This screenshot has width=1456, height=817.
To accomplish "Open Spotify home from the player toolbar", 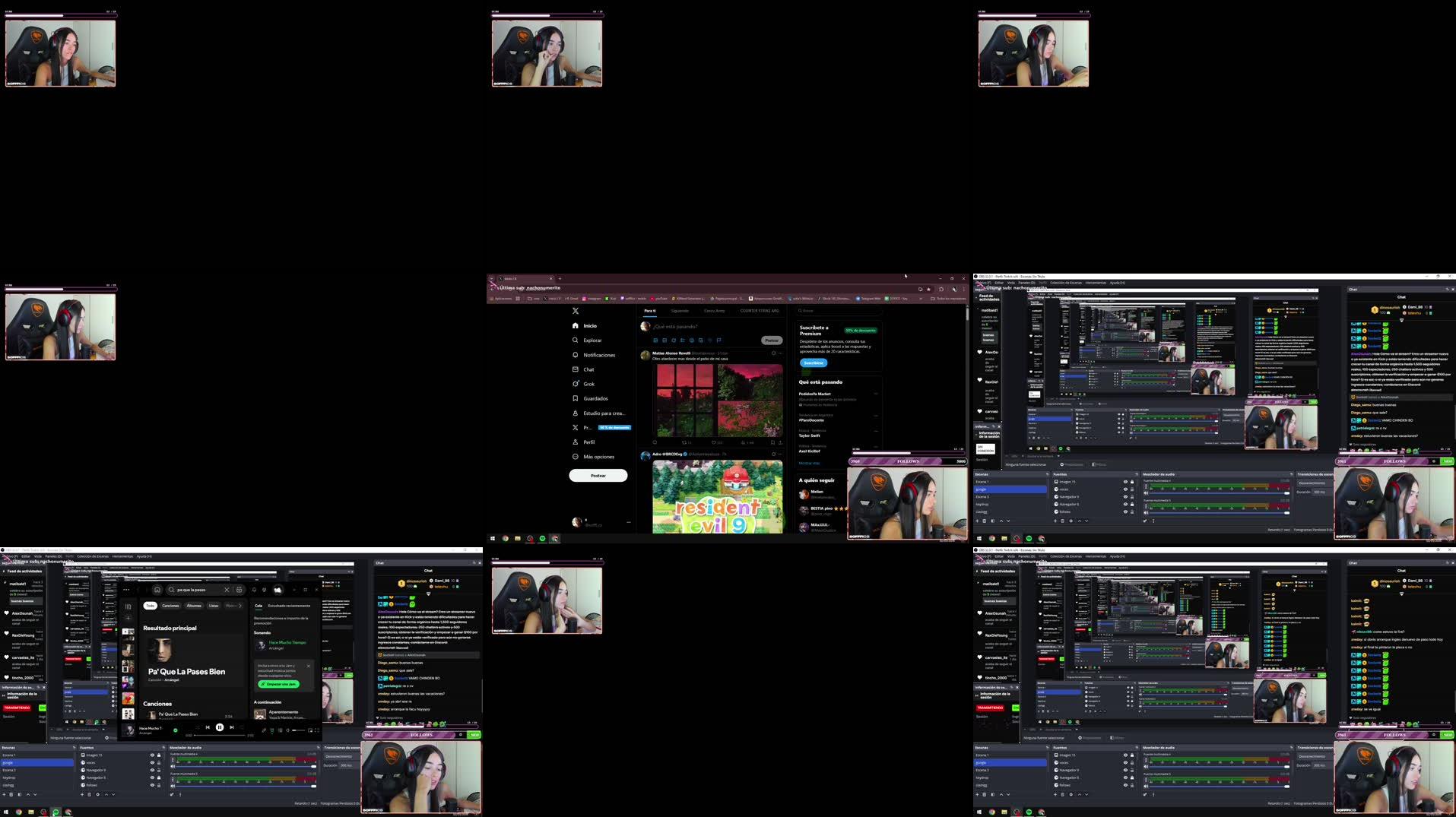I will coord(157,590).
